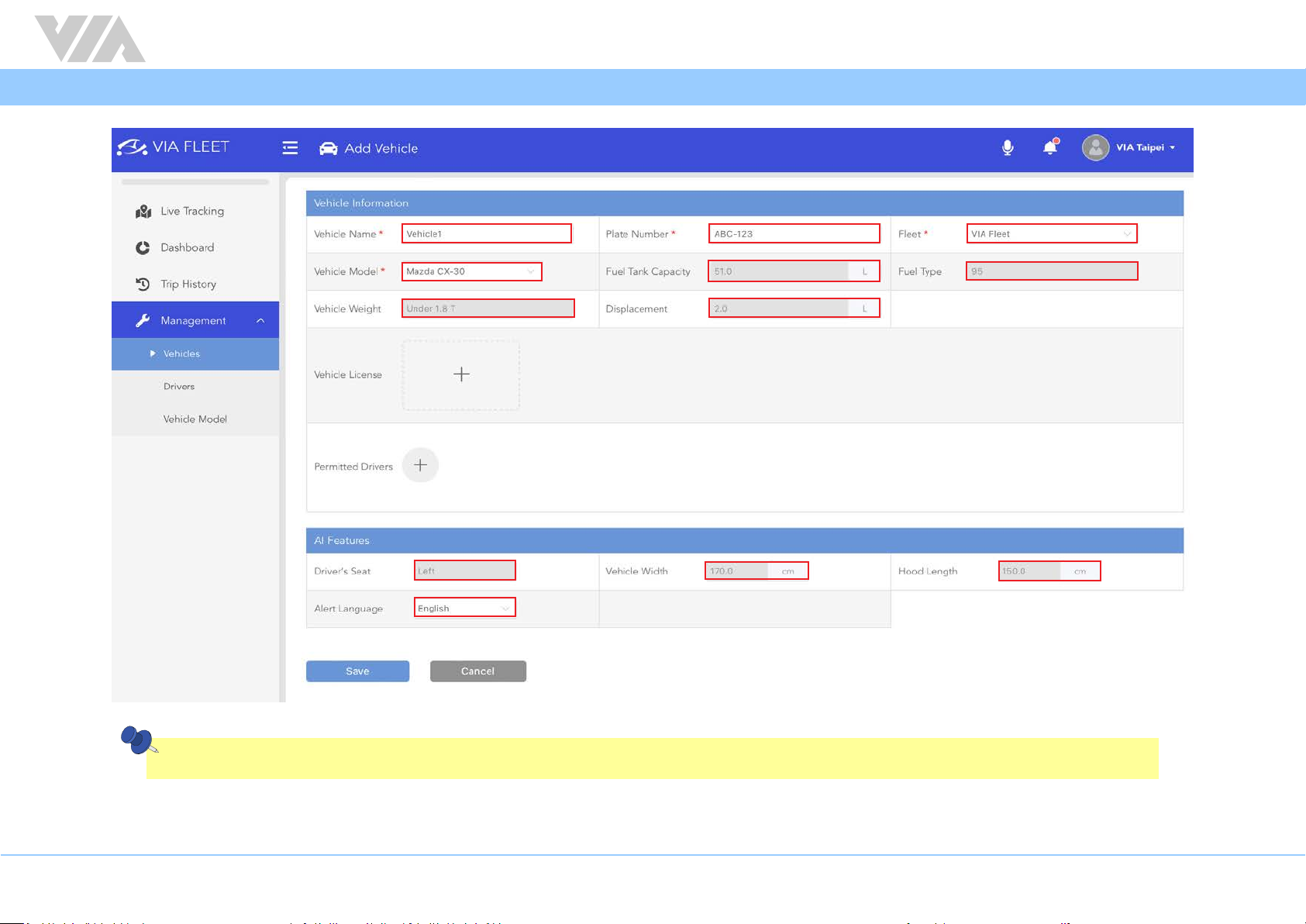This screenshot has height=924, width=1306.
Task: Click the car icon beside Add Vehicle
Action: [329, 148]
